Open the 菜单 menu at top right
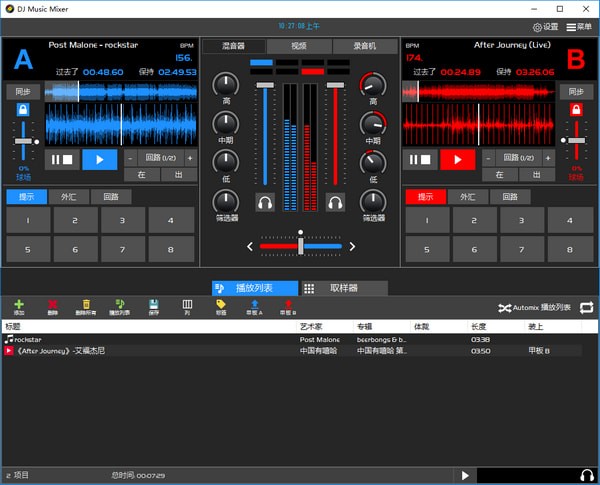This screenshot has height=485, width=600. pos(579,27)
